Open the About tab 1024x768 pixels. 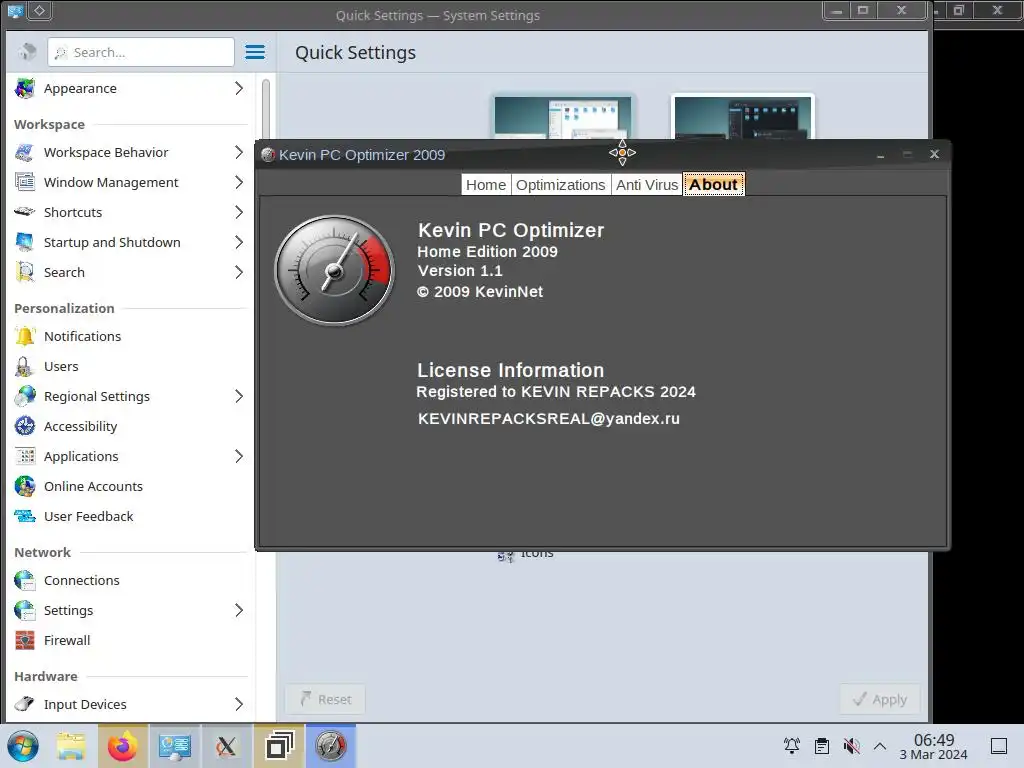(x=713, y=184)
